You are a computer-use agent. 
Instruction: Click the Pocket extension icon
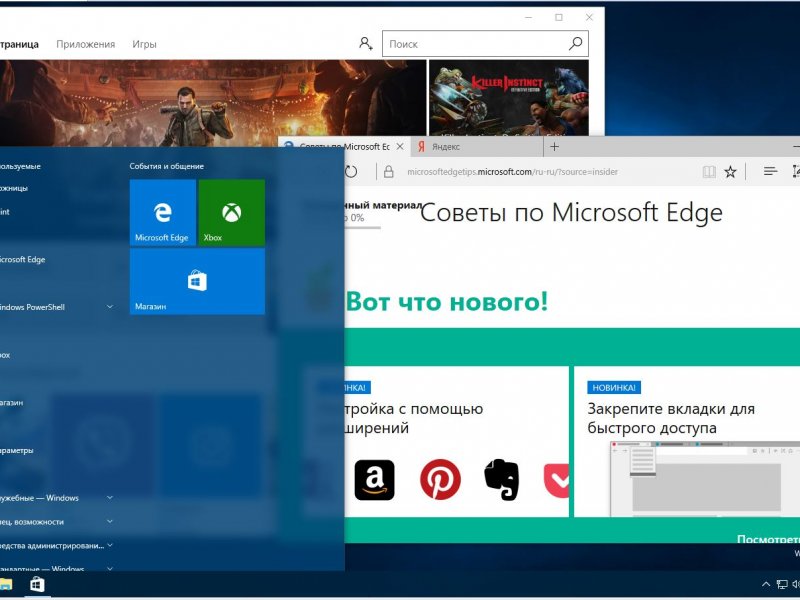pyautogui.click(x=556, y=480)
